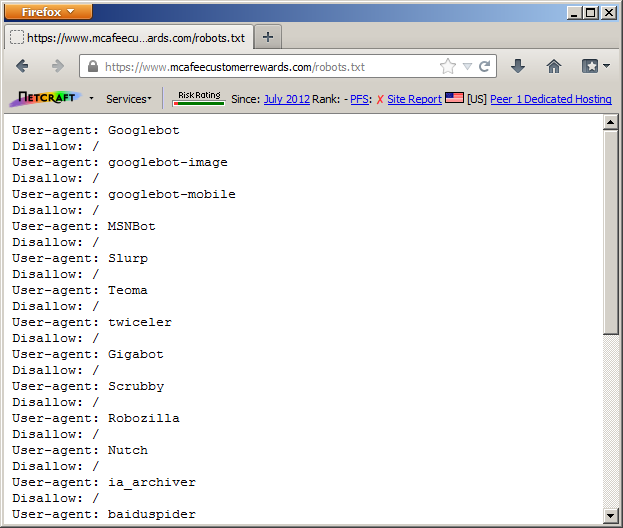Screen dimensions: 623x528
Task: Click the 'User-agent: Scrubby' line
Action: pos(88,386)
